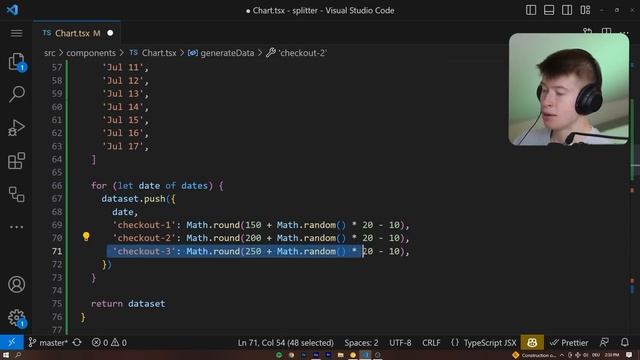This screenshot has width=640, height=360.
Task: Click line number 71 in the gutter
Action: point(57,251)
